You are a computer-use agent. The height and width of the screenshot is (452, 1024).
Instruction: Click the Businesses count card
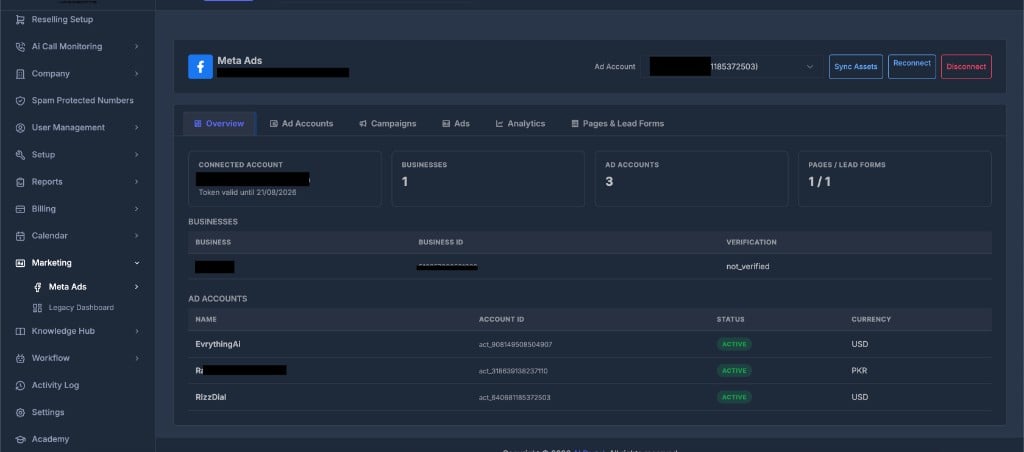pyautogui.click(x=488, y=179)
